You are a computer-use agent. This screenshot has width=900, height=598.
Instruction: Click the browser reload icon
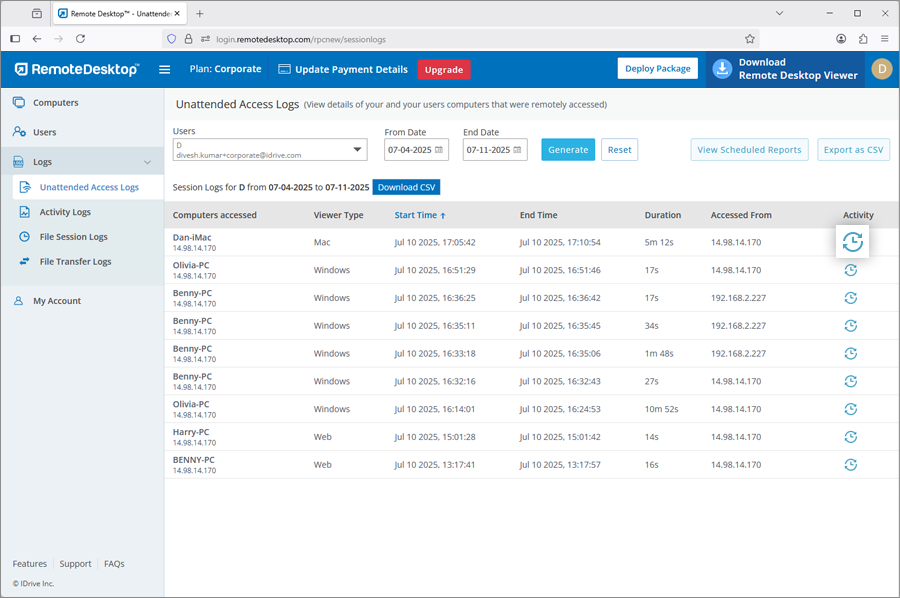pos(81,39)
